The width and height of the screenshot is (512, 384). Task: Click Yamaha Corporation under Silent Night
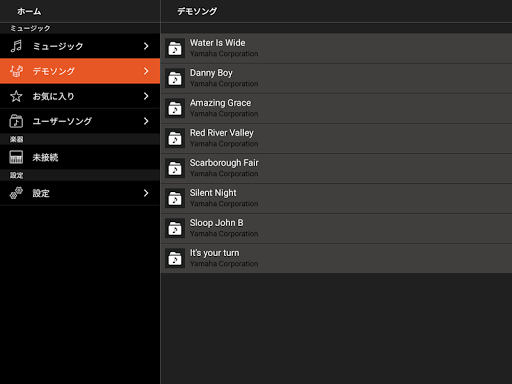tap(224, 204)
